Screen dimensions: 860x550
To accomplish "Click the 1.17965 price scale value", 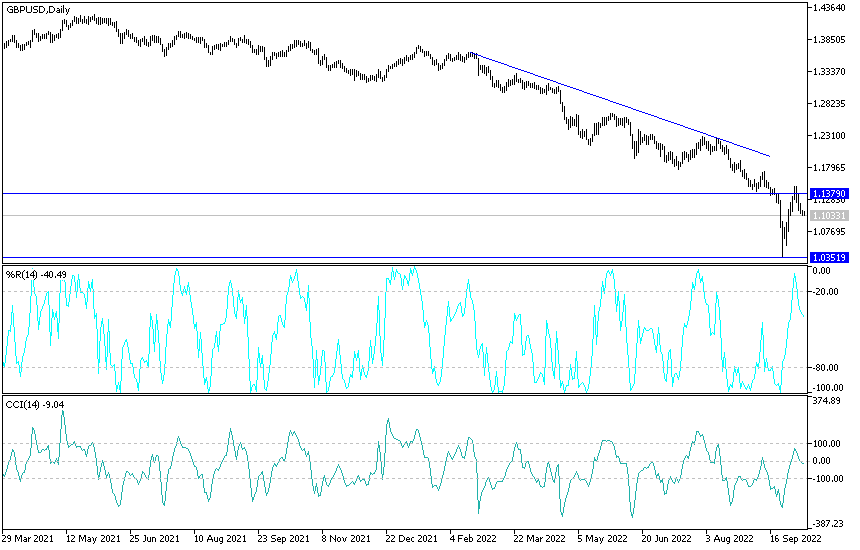I will pyautogui.click(x=829, y=167).
